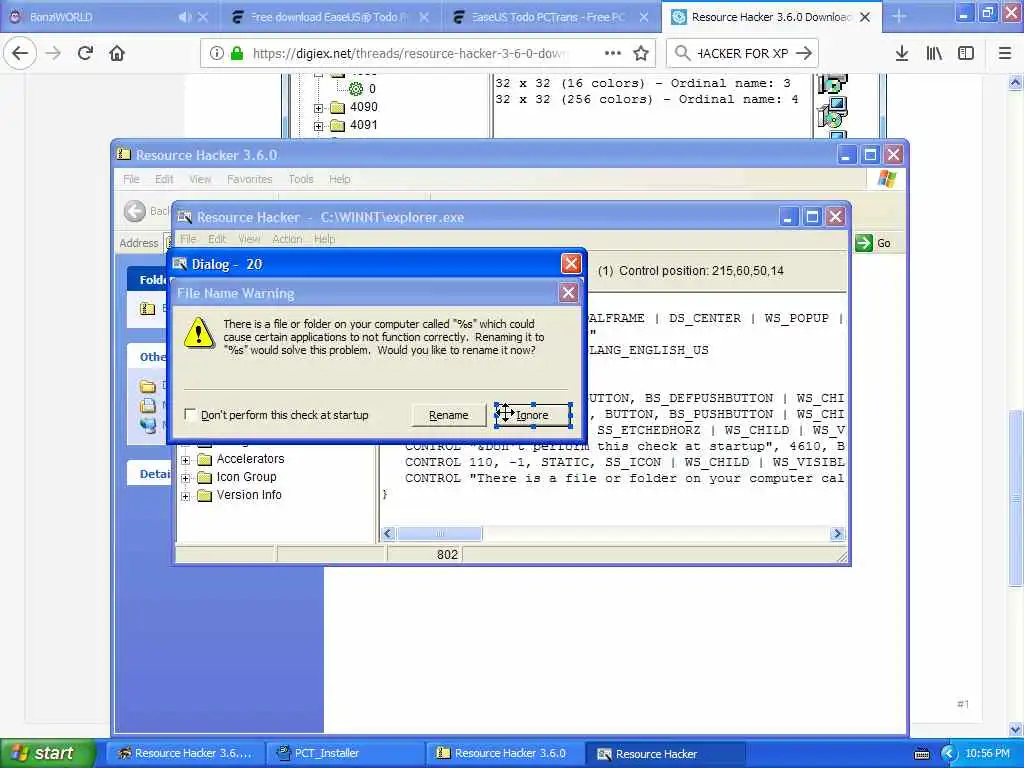Open Action menu in Resource Hacker
Screen dimensions: 1024x768
[287, 239]
